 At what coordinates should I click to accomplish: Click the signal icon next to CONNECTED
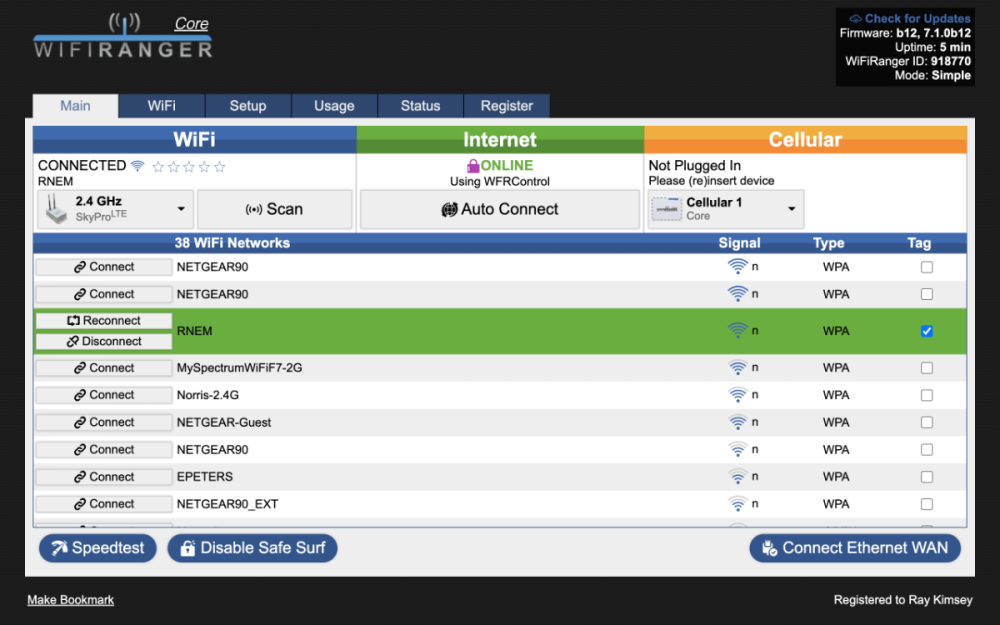point(137,166)
